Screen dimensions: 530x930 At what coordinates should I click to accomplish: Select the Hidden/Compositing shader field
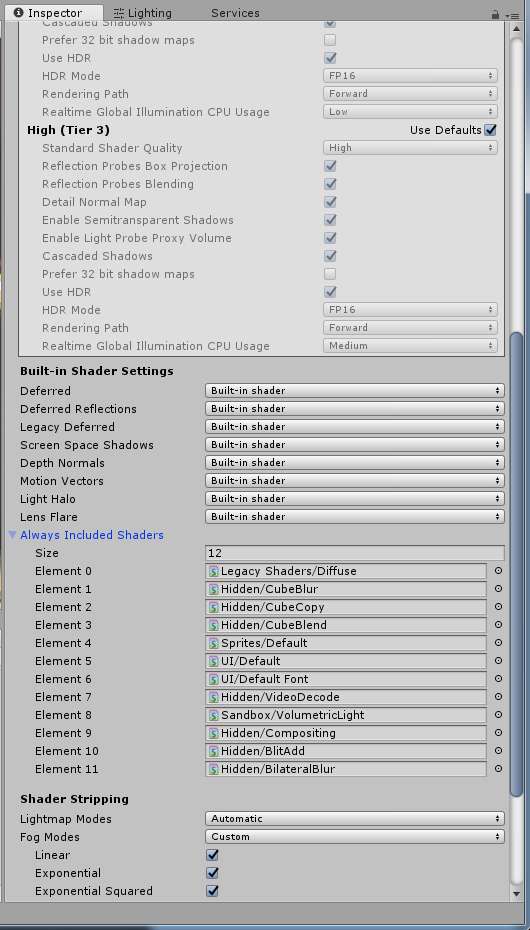coord(346,733)
